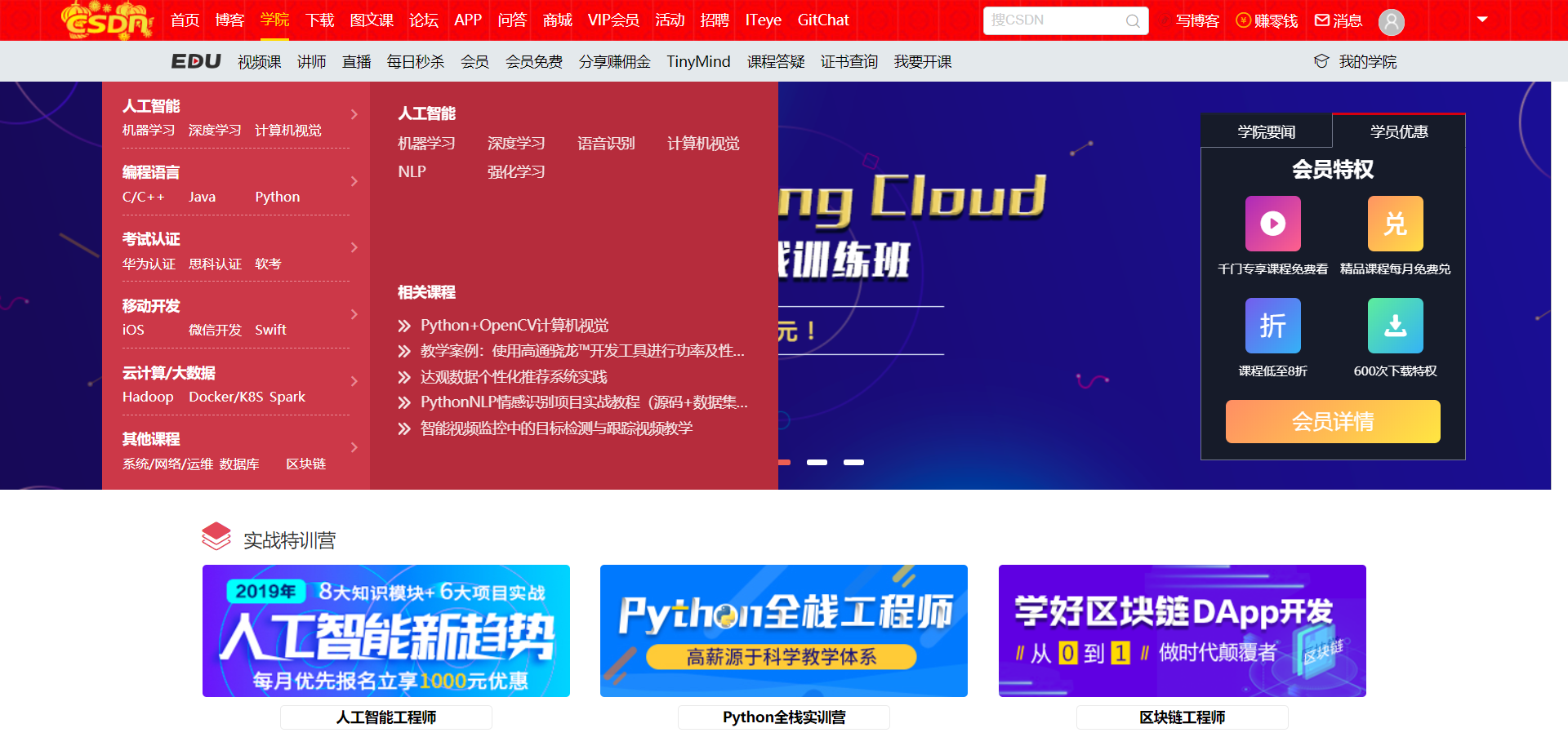Image resolution: width=1568 pixels, height=737 pixels.
Task: Open 下载 in top navigation
Action: coord(320,20)
